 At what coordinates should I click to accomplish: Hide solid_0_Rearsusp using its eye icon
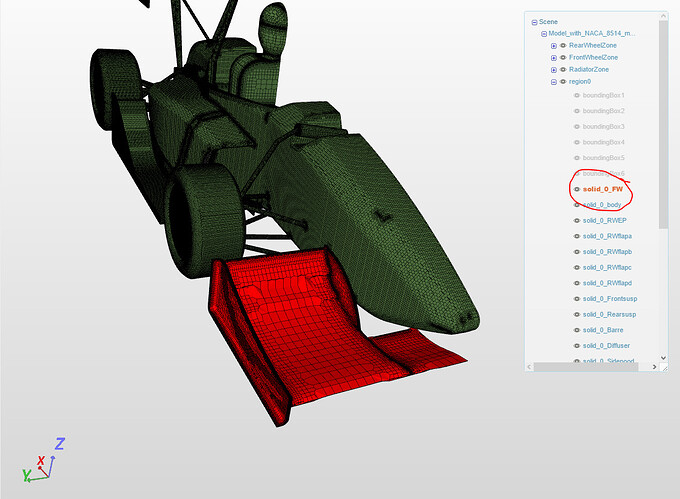pyautogui.click(x=577, y=314)
